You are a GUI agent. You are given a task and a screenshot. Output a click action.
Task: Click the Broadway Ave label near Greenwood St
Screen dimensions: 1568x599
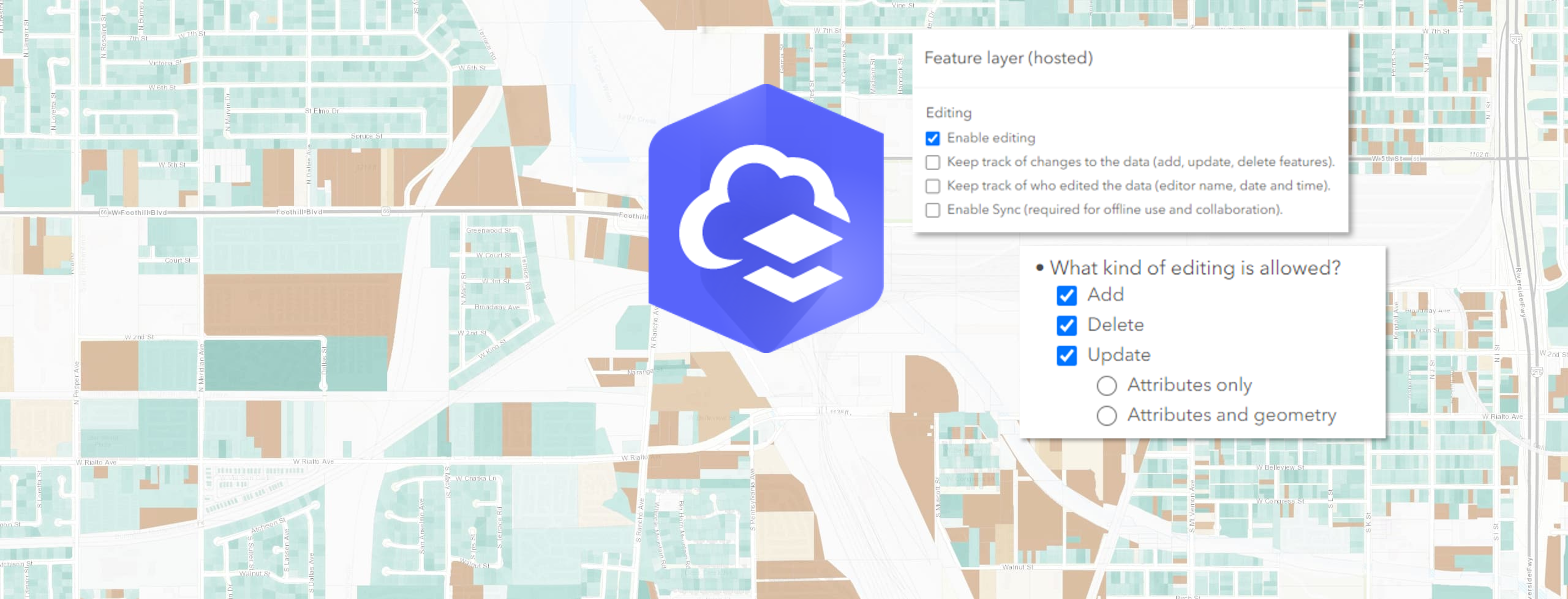click(x=497, y=308)
